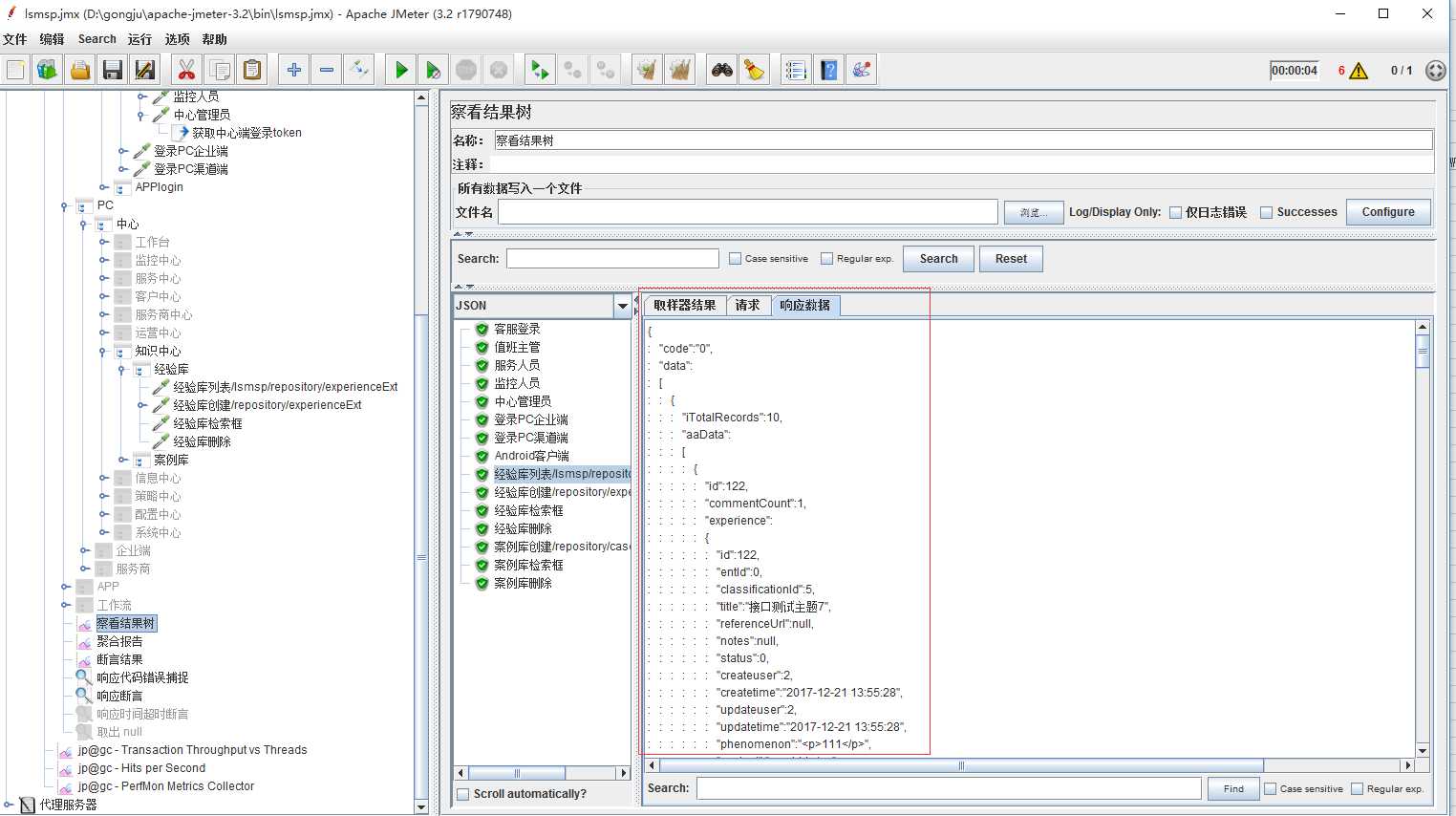Enable the 仅日志错误 checkbox
The image size is (1456, 816).
pos(1176,212)
